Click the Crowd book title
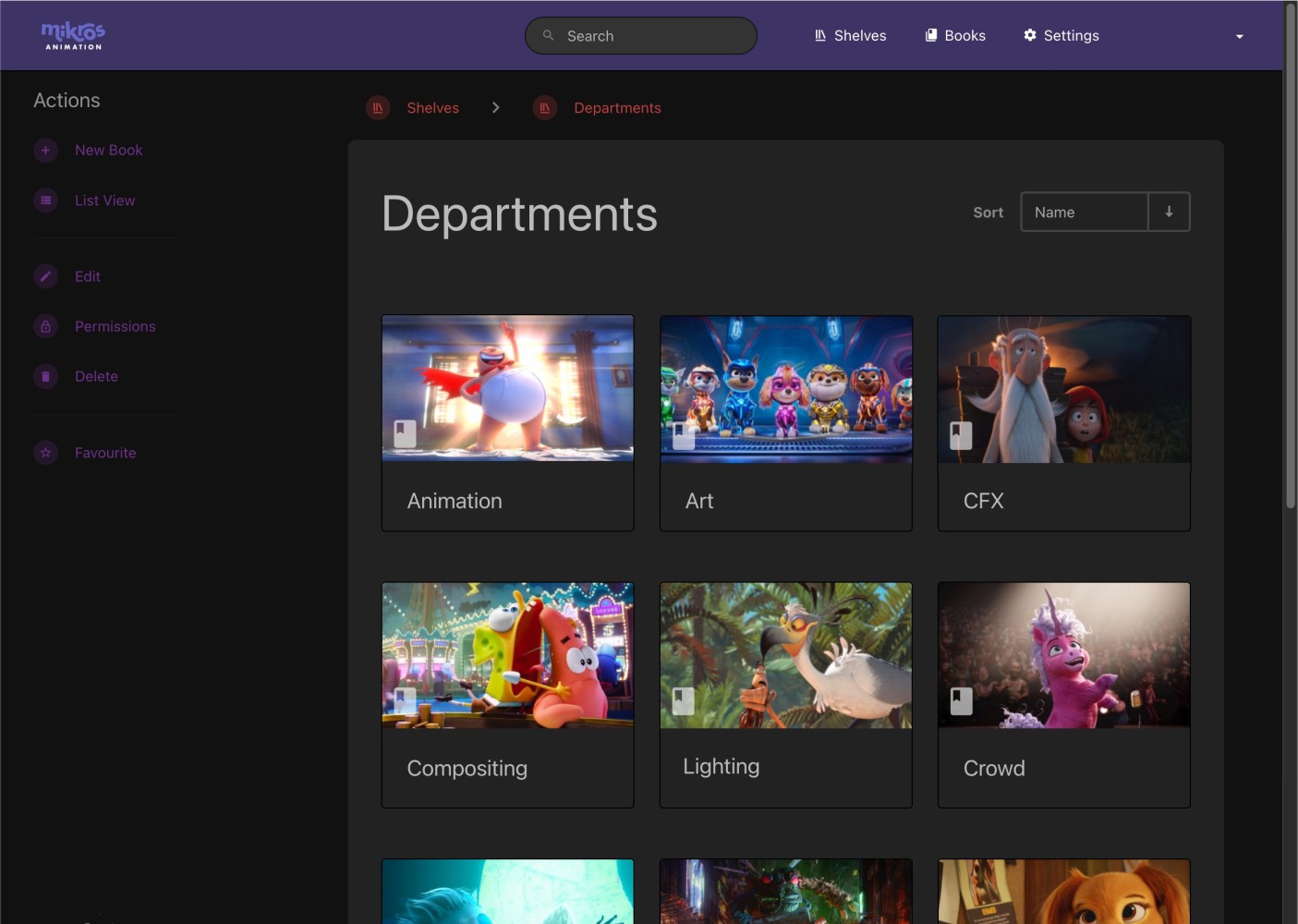 (994, 769)
